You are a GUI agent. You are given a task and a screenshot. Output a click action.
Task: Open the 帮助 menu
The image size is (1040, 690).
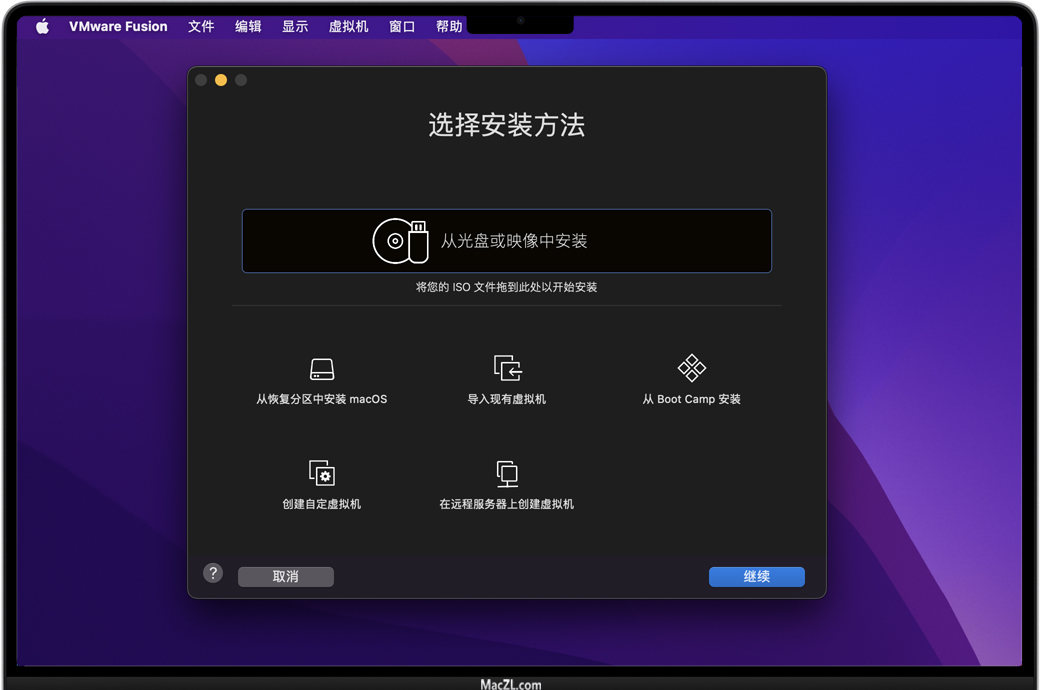click(x=449, y=27)
